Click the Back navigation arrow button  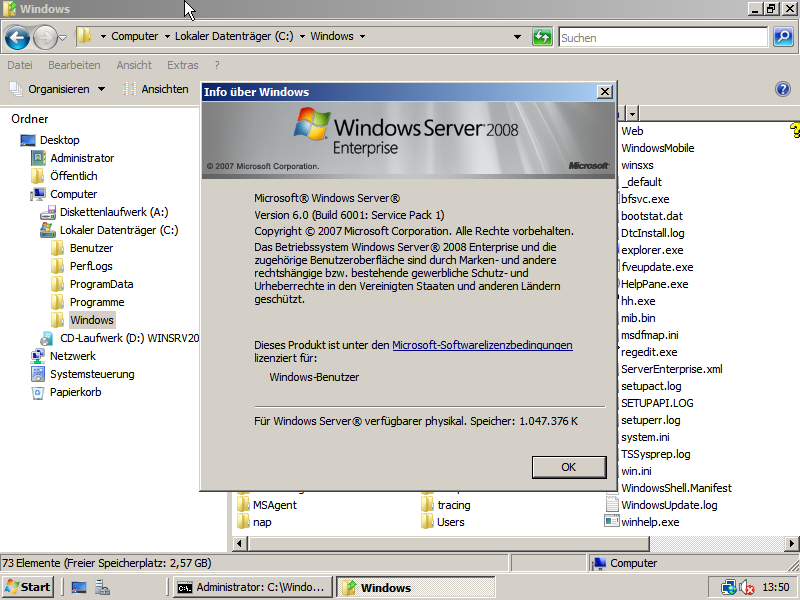(x=17, y=38)
